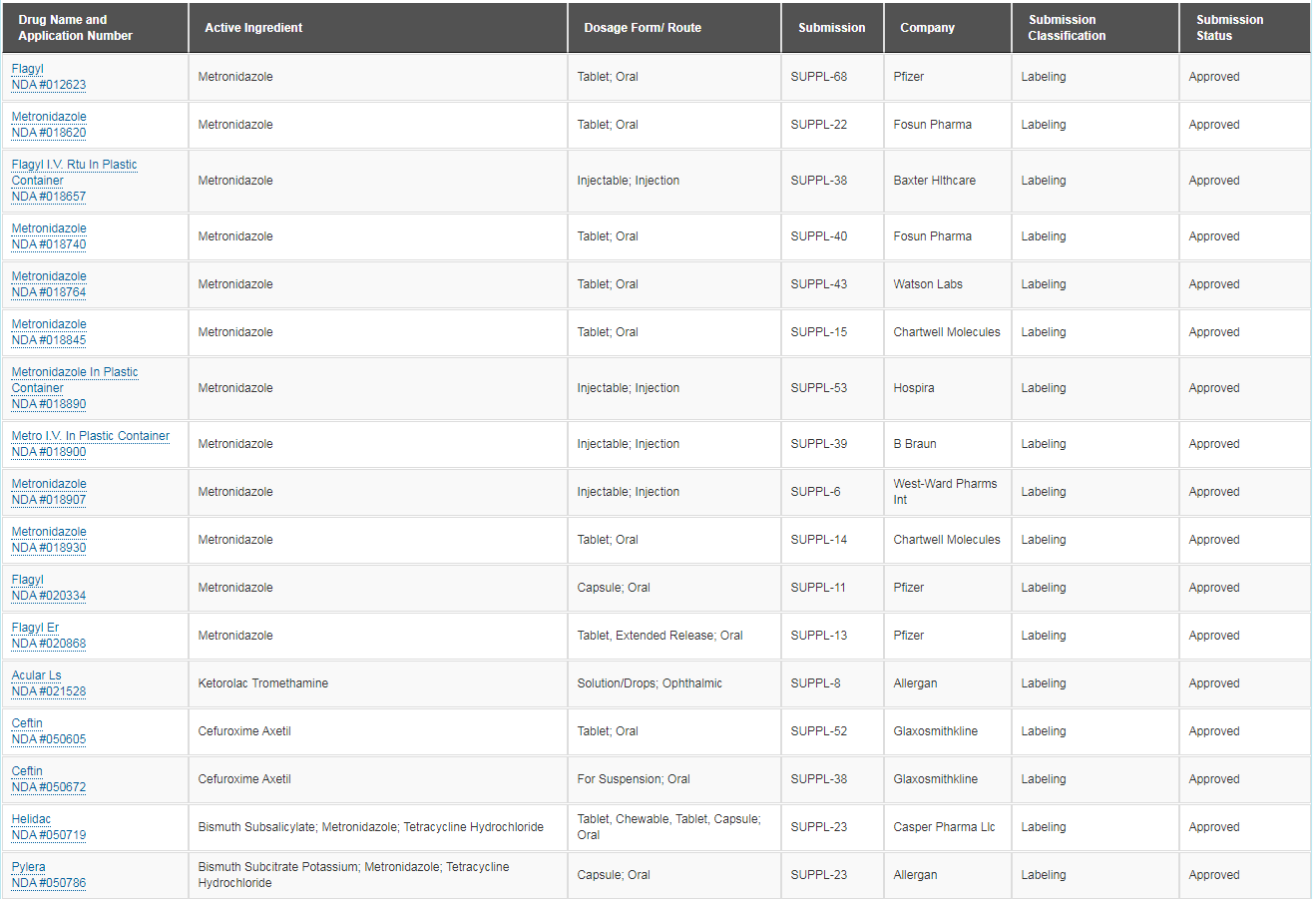This screenshot has height=899, width=1316.
Task: Open the NDA #018907 application link
Action: point(49,500)
